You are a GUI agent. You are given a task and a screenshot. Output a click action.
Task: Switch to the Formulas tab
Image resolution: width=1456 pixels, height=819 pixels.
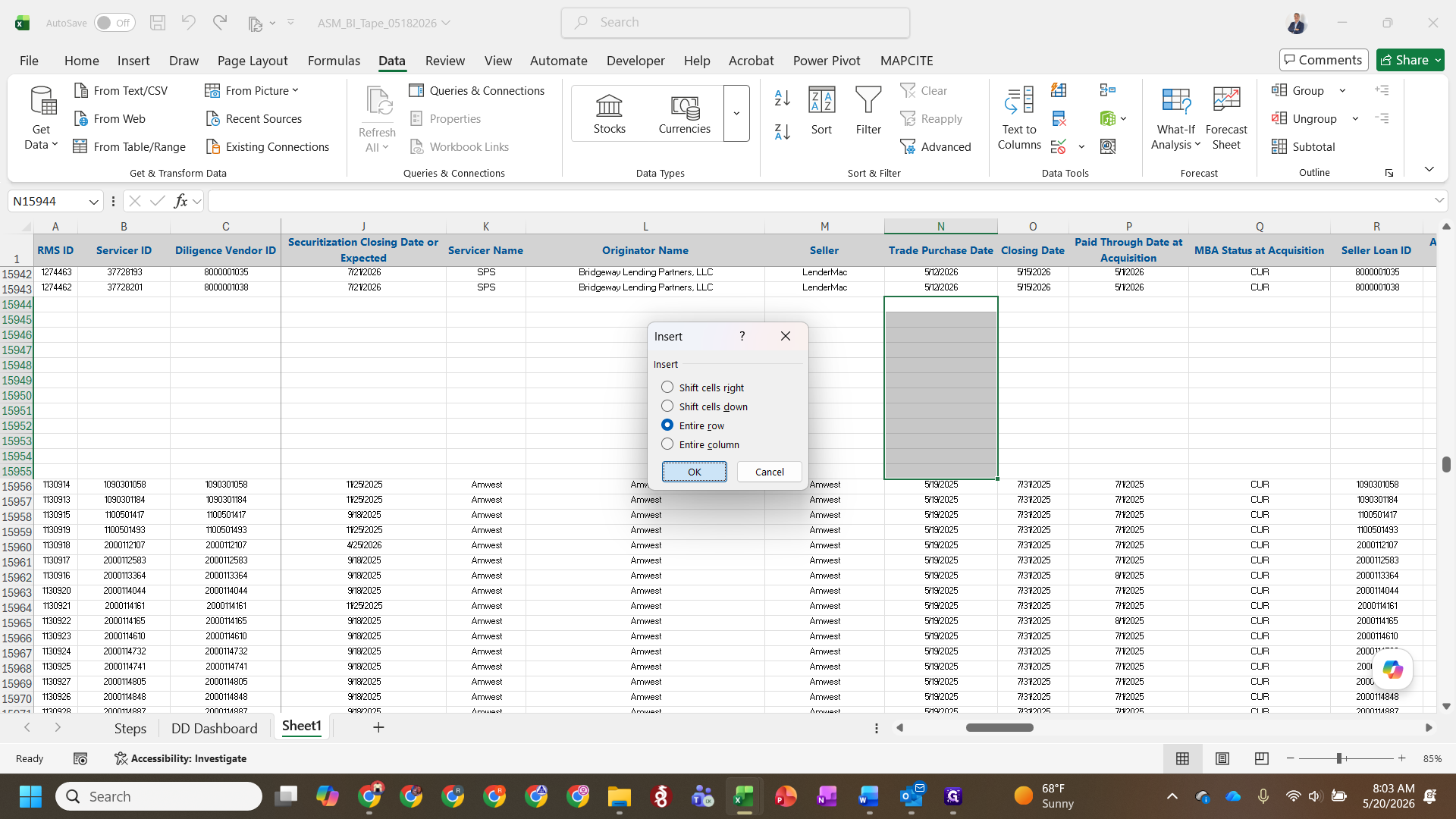coord(334,60)
